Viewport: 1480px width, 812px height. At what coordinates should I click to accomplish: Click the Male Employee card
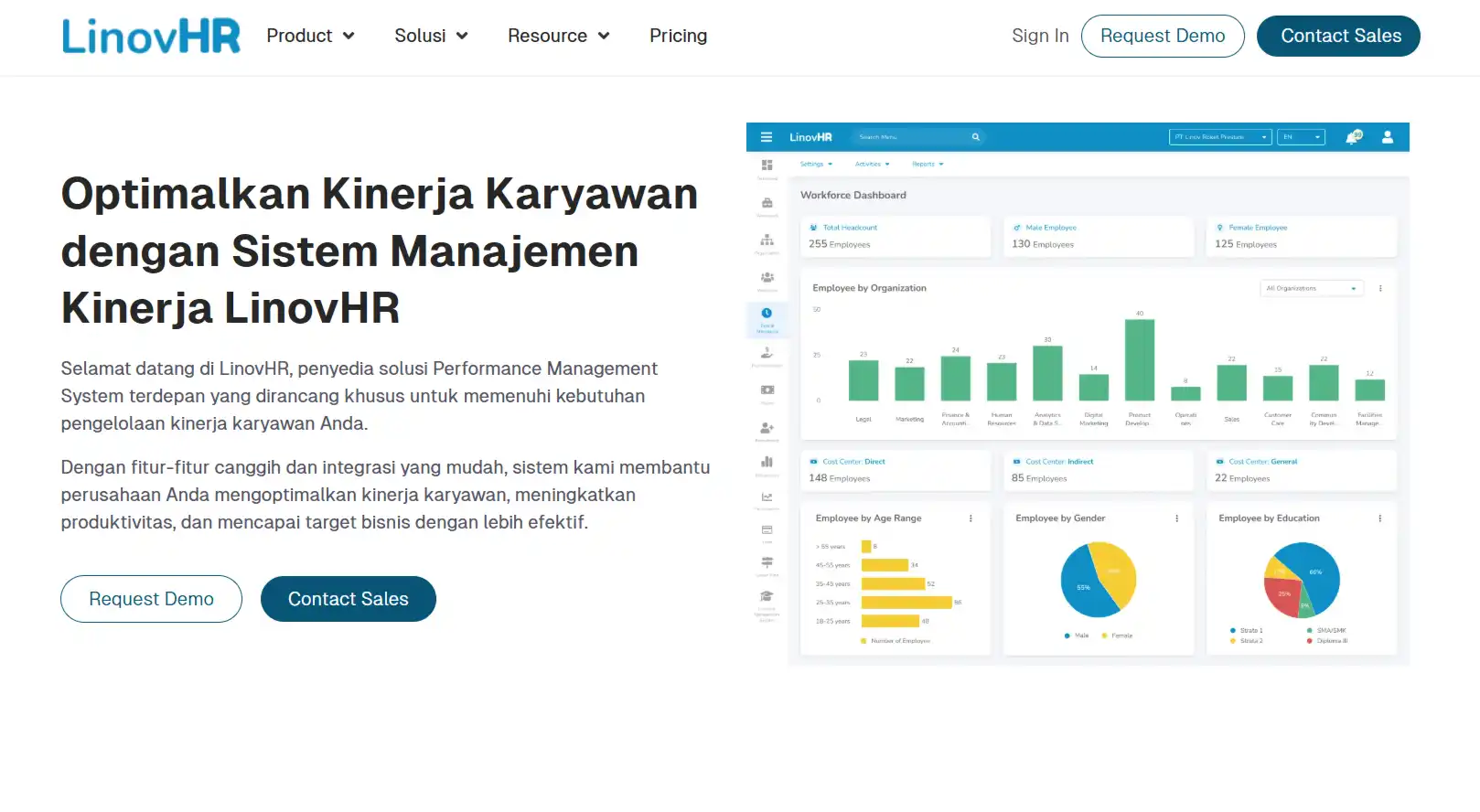pyautogui.click(x=1099, y=237)
